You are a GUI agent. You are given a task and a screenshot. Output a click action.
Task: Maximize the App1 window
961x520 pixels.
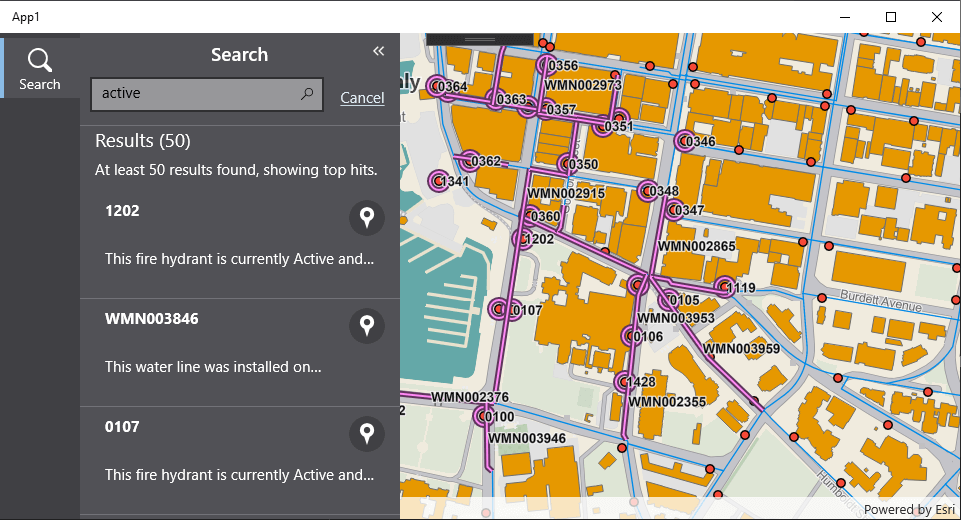pos(891,17)
